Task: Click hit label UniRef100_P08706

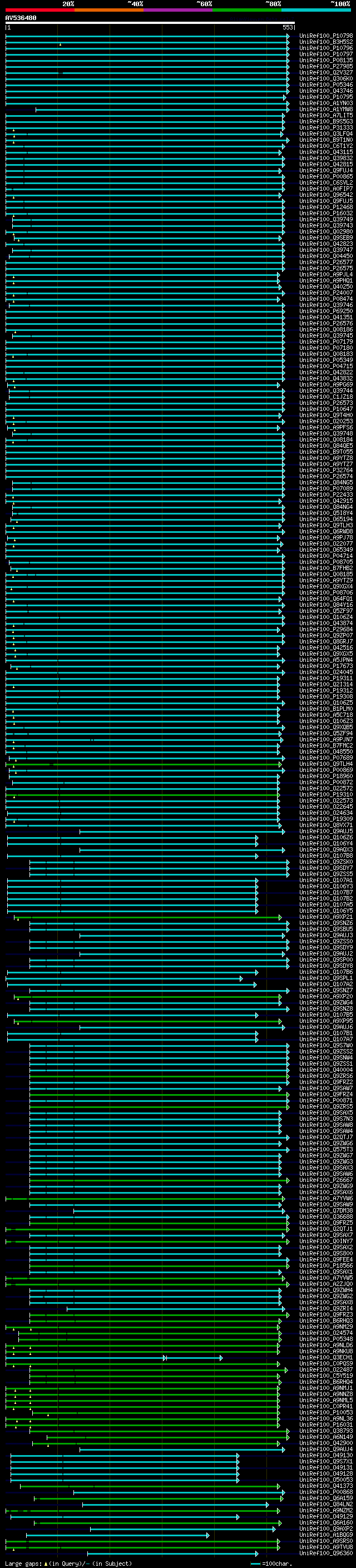Action: point(326,592)
